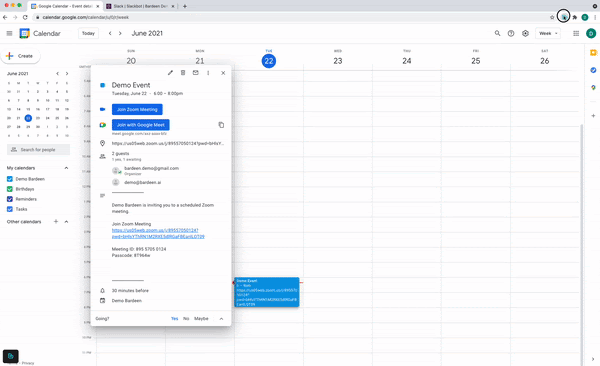Open a new browser tab
600x366 pixels.
pos(185,6)
